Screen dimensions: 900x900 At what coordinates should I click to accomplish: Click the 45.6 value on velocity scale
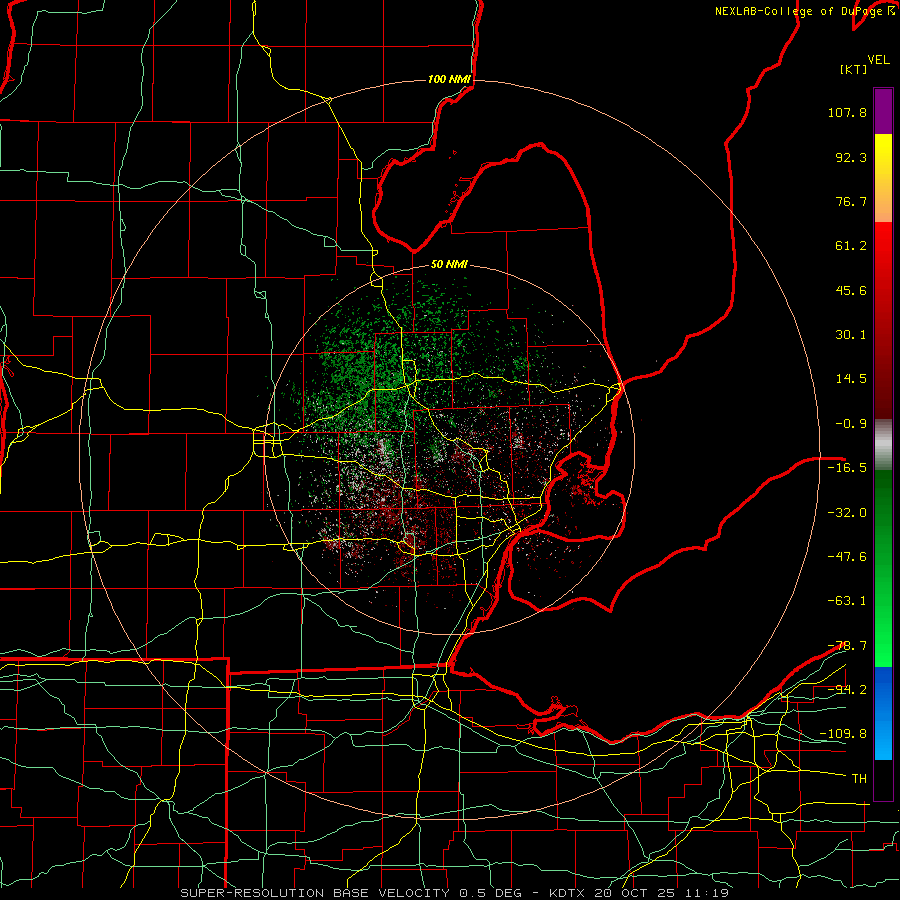(x=851, y=290)
